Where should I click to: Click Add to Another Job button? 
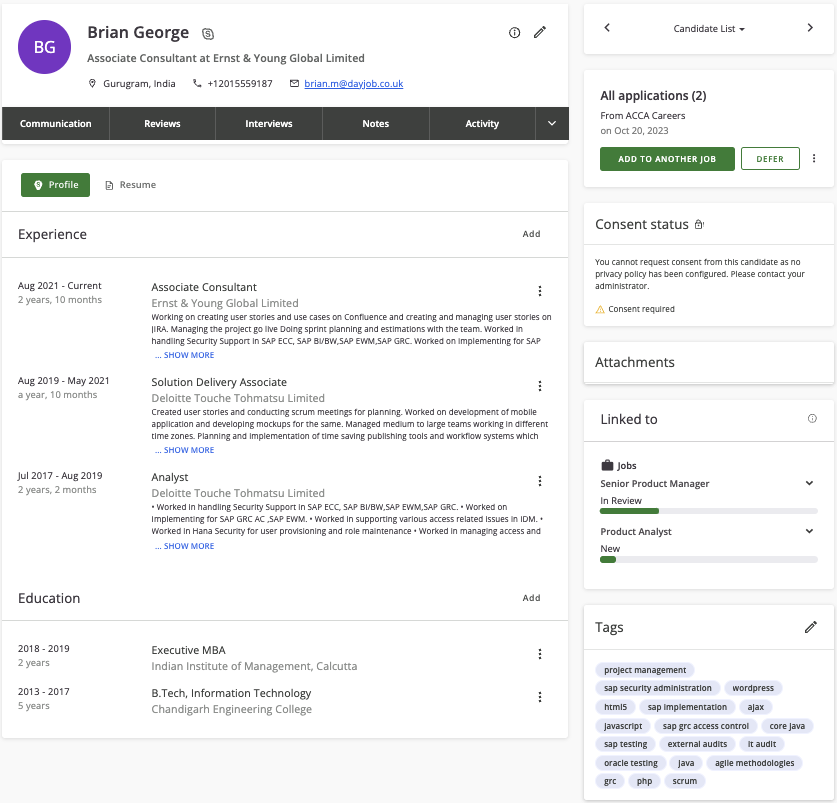point(667,159)
